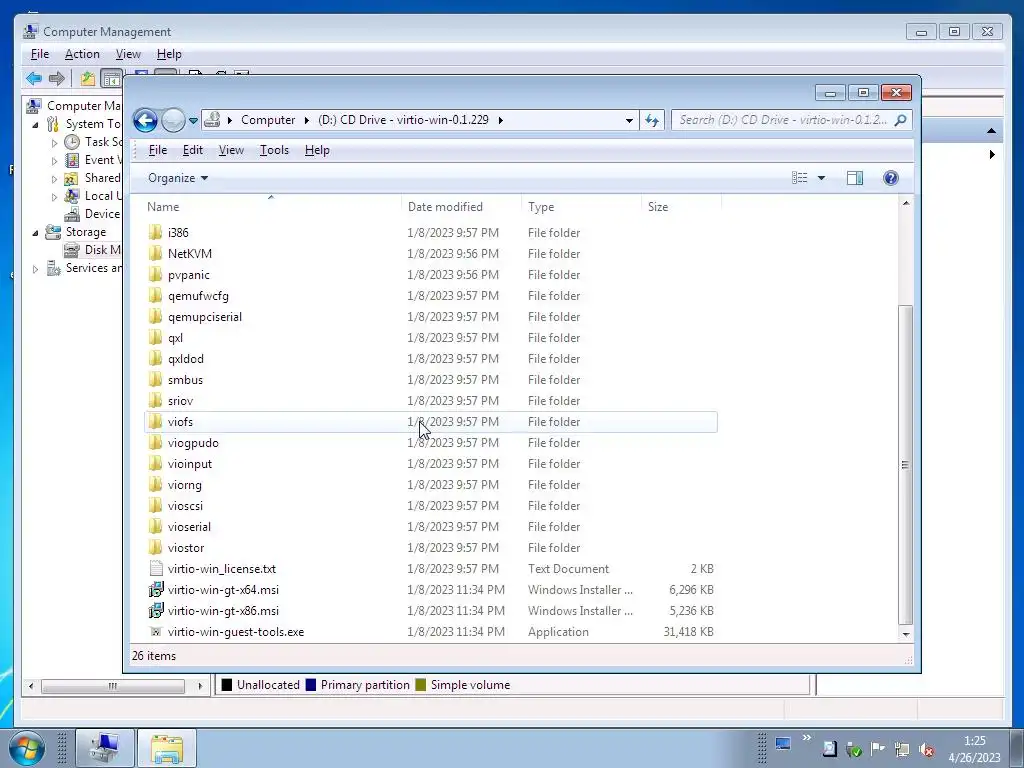Open recent locations dropdown beside Forward arrow
This screenshot has height=768, width=1024.
tap(193, 121)
